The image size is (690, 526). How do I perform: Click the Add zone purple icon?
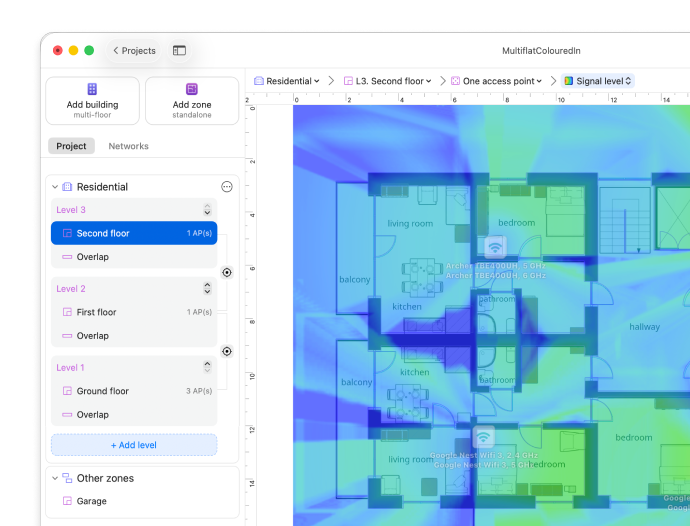pyautogui.click(x=192, y=89)
